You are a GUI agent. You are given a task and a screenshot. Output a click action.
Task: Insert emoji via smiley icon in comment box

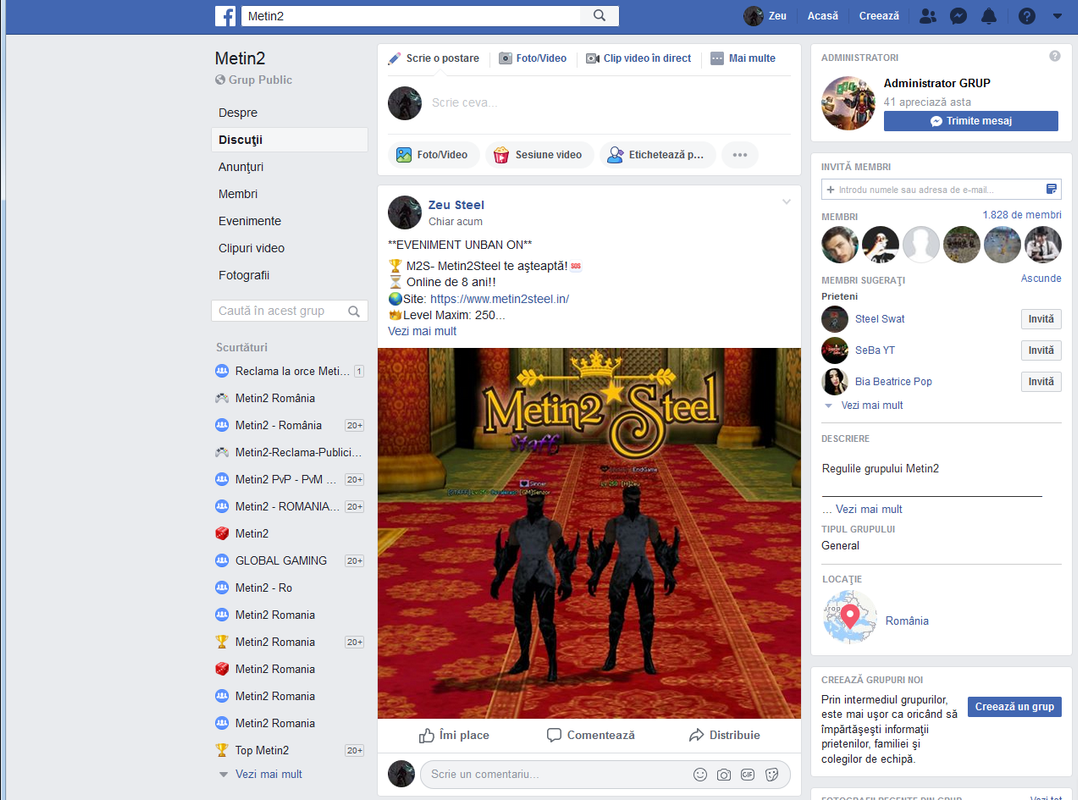click(700, 775)
